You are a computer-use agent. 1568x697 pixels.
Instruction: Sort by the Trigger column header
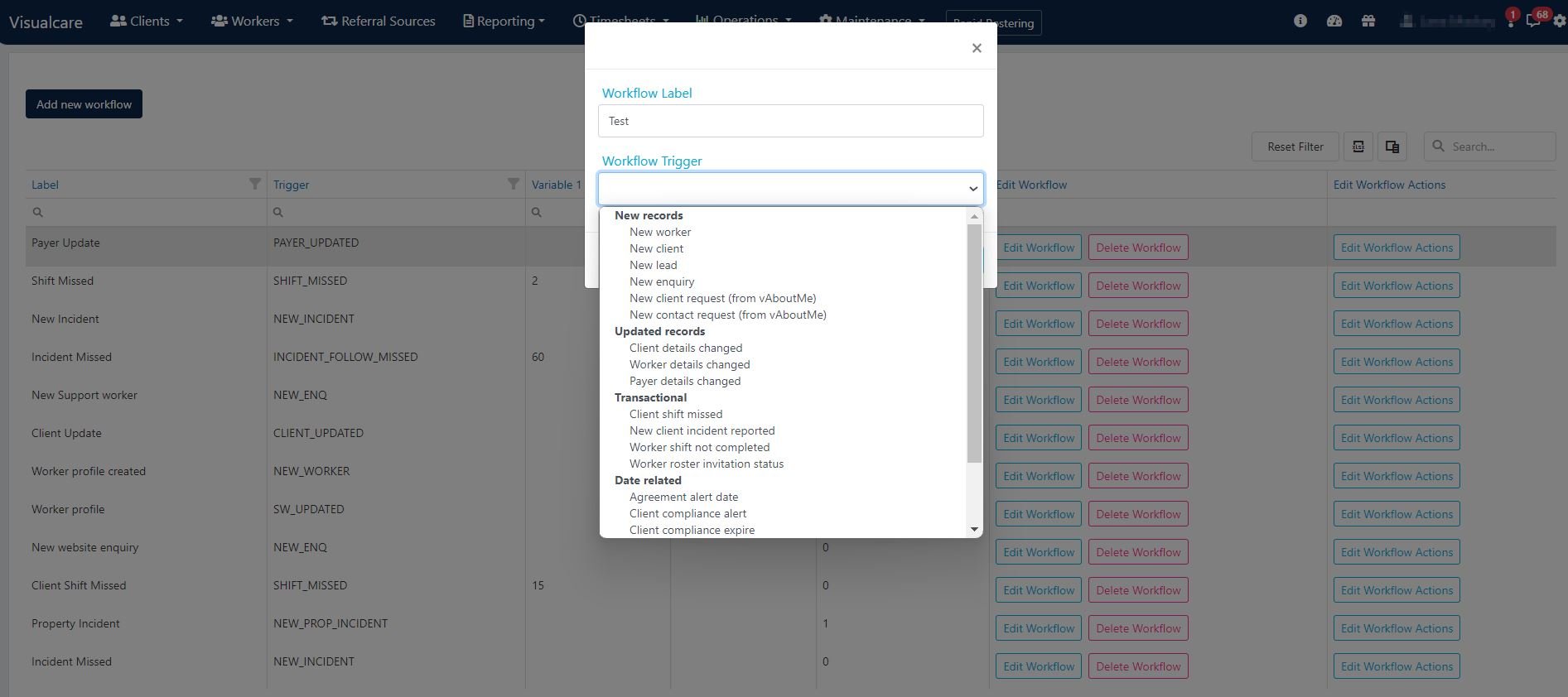point(291,185)
